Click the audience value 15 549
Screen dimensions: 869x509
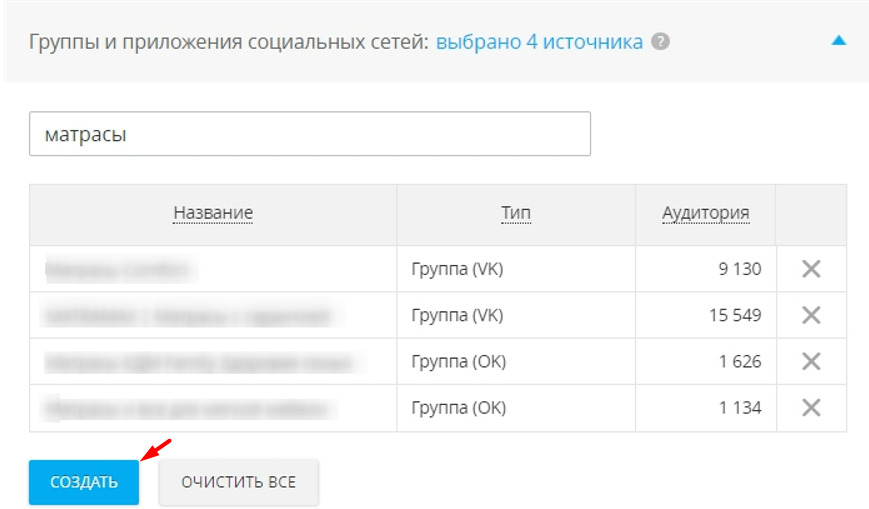point(733,315)
